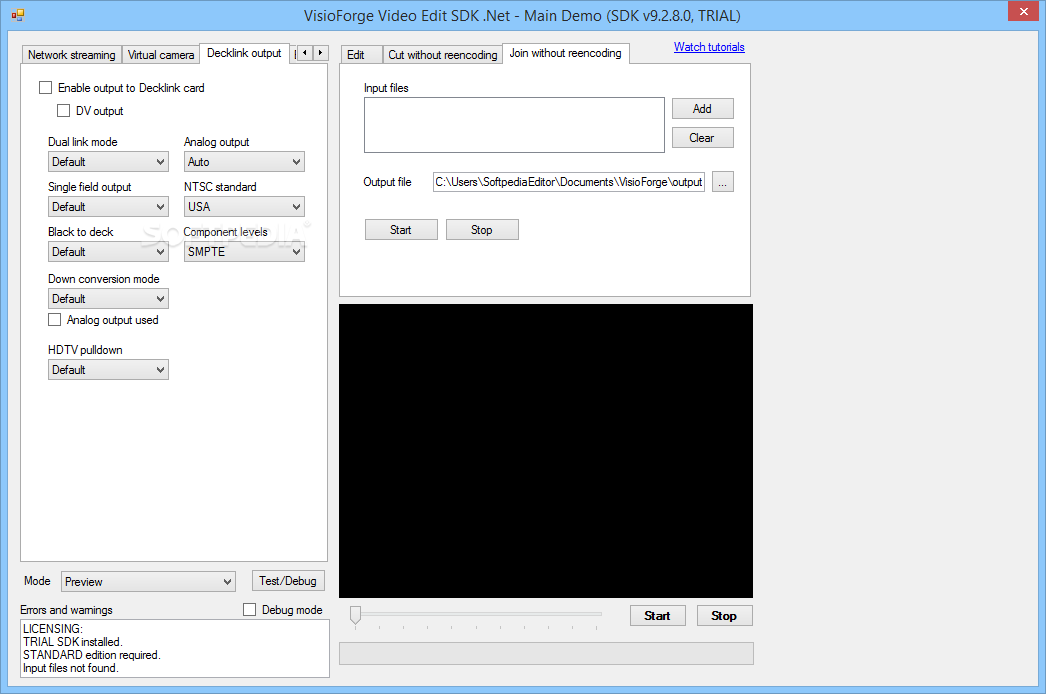Click the 'STANDARD edition required.' line
Viewport: 1046px width, 694px height.
(x=91, y=655)
